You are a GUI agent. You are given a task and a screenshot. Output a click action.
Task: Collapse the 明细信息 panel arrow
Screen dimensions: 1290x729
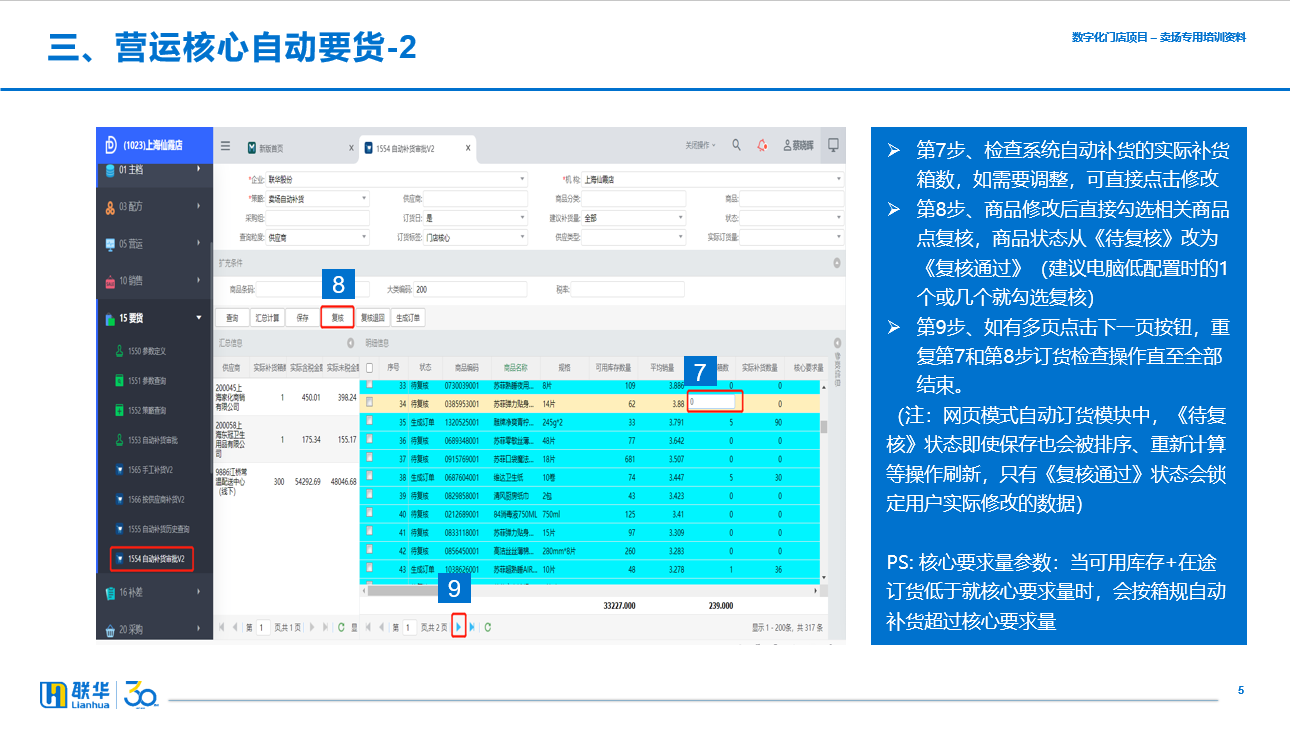(x=836, y=343)
